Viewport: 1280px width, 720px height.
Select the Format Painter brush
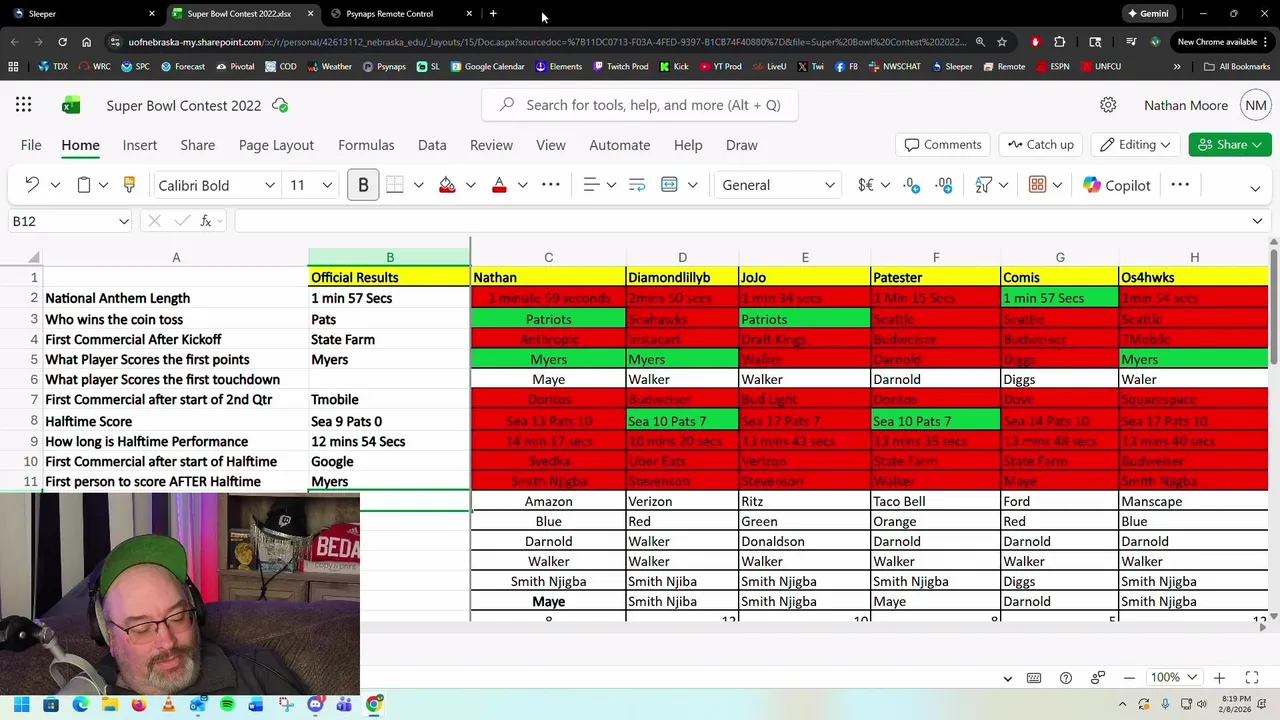(129, 185)
